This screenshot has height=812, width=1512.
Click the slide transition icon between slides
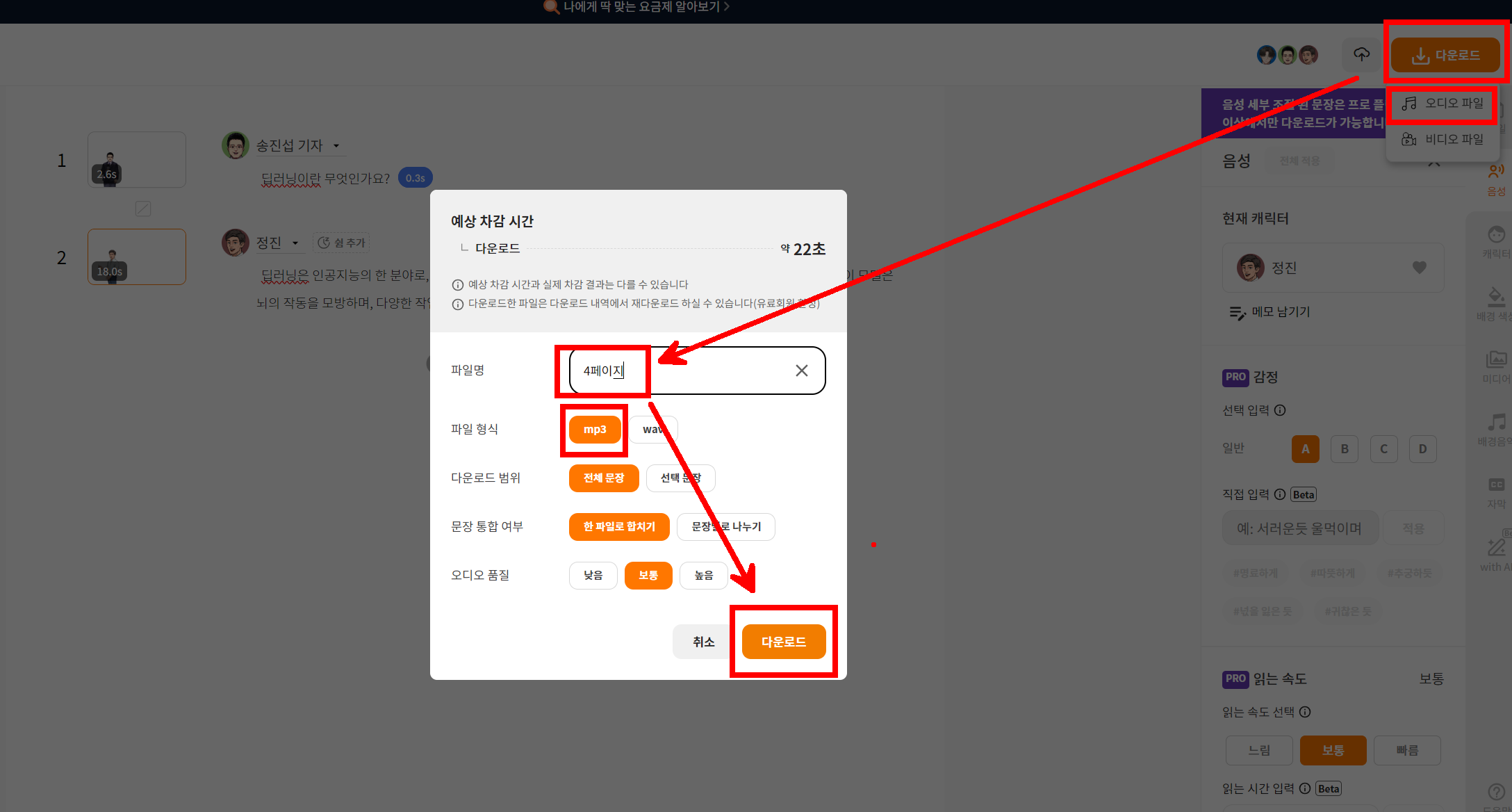[x=143, y=209]
